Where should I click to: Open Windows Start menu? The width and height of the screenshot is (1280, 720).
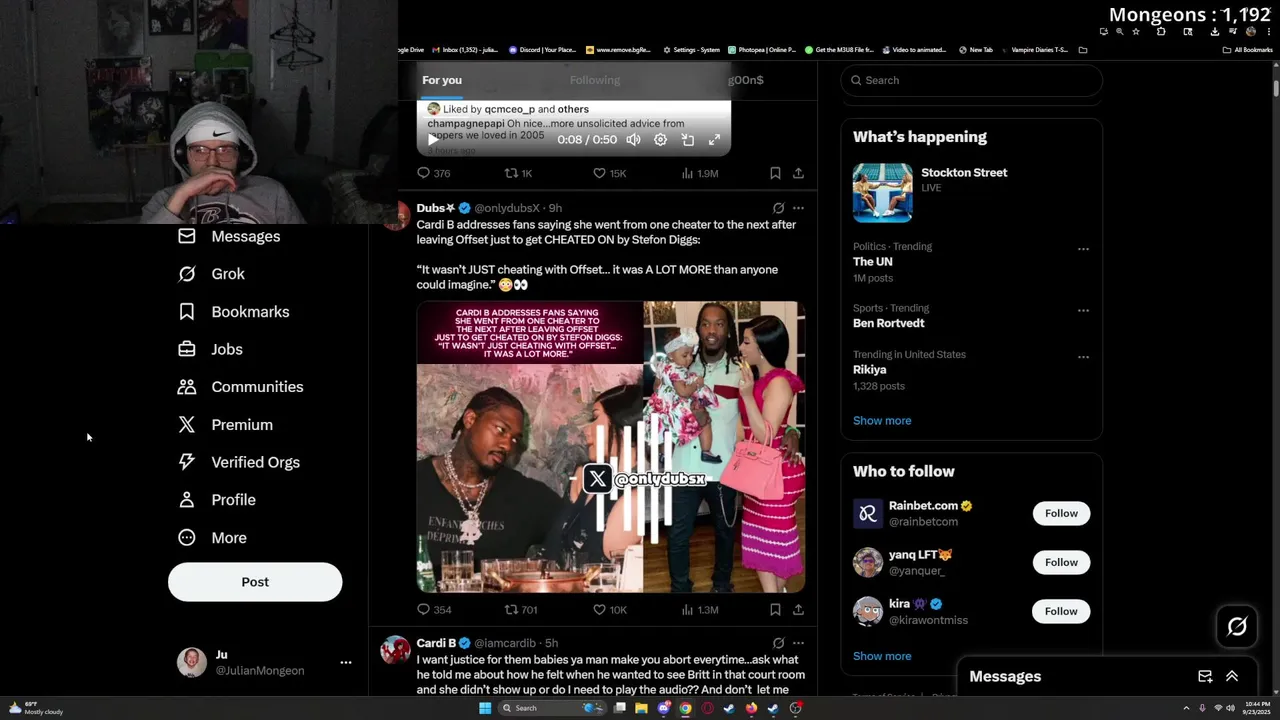pos(485,708)
